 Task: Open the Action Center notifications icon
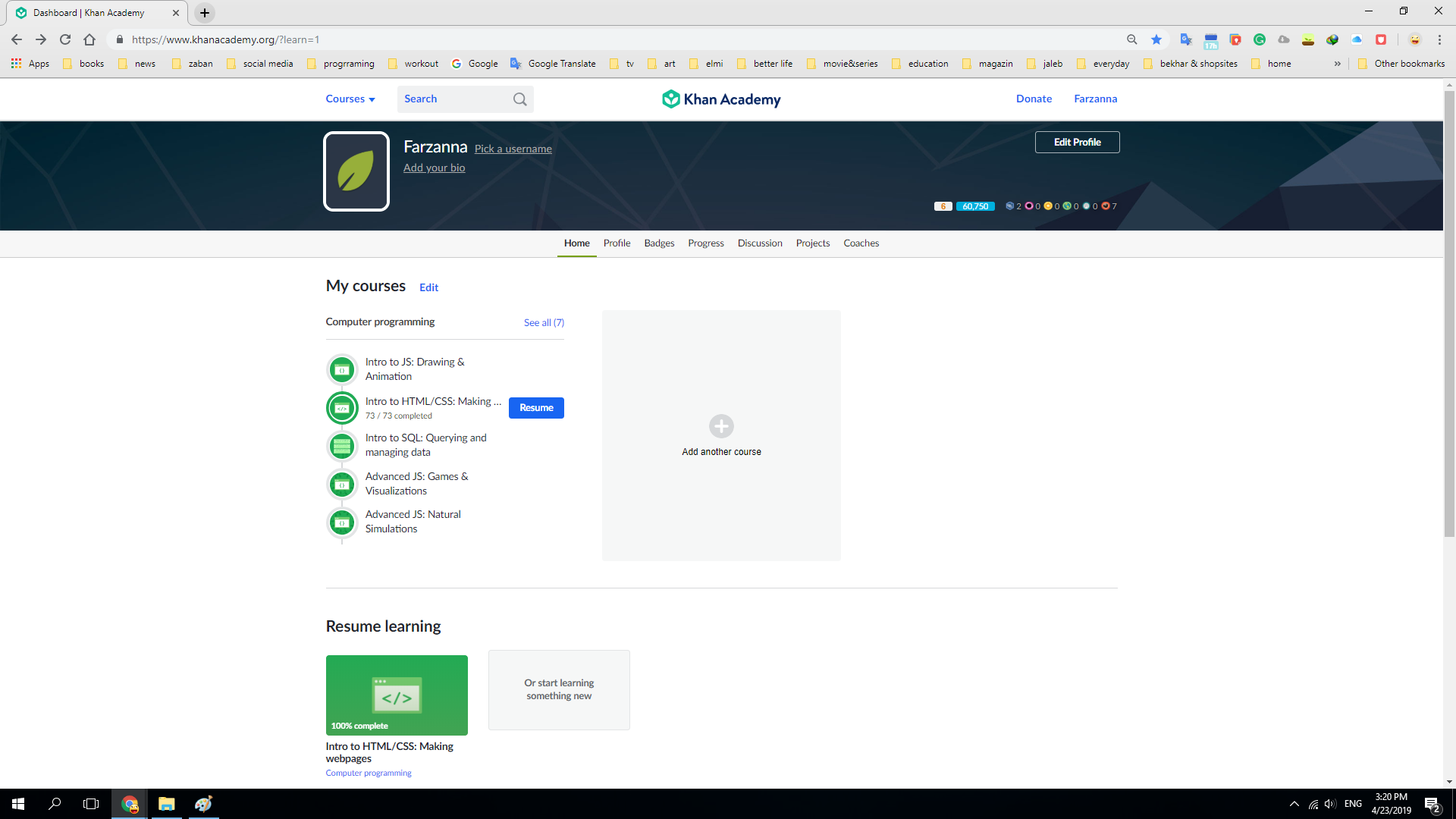[1432, 805]
